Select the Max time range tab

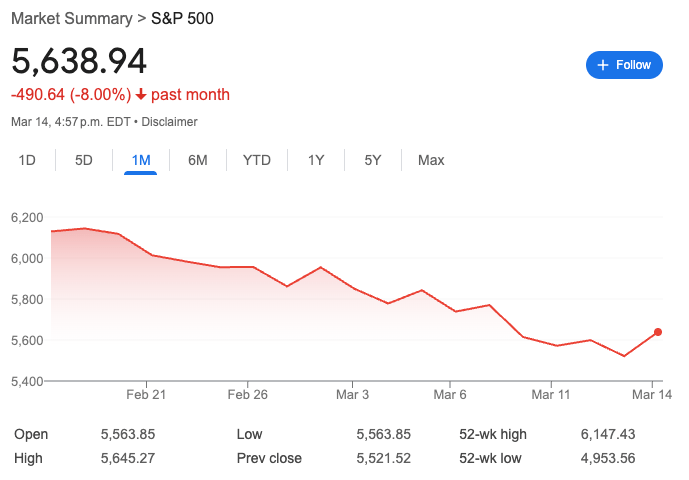(431, 160)
